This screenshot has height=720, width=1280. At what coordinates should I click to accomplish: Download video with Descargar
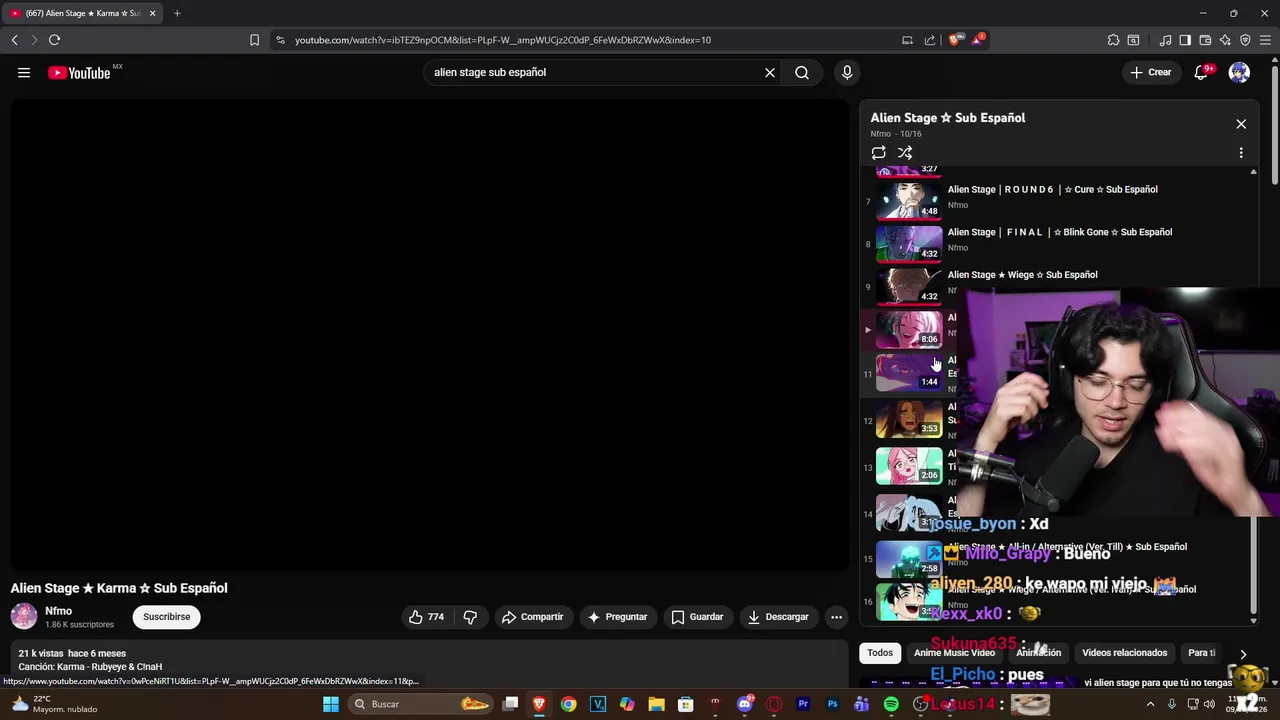tap(777, 617)
